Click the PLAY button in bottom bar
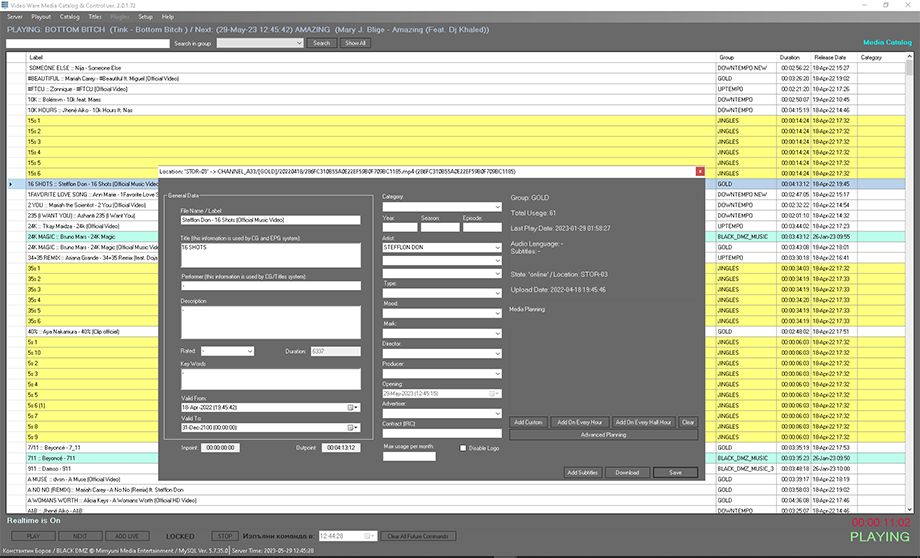Viewport: 920px width, 558px height. [33, 536]
